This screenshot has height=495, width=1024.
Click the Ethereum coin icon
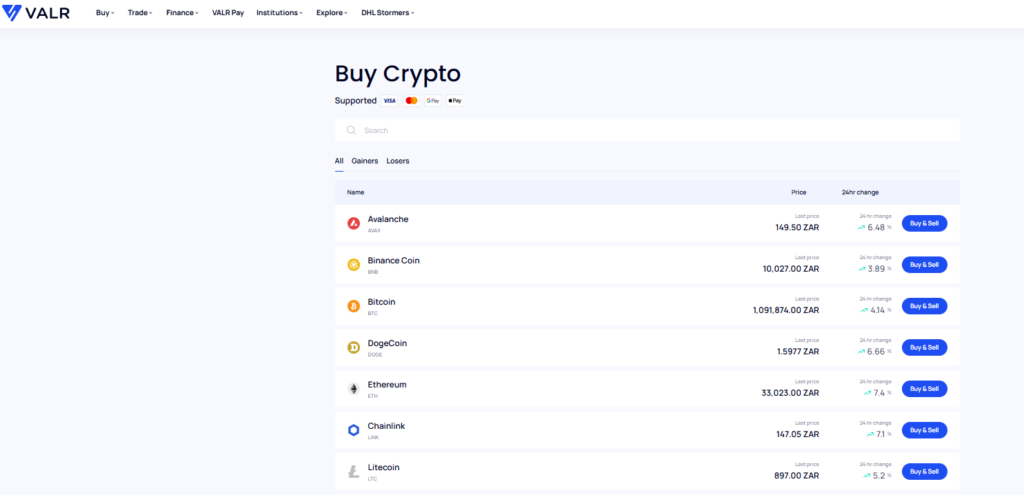click(353, 389)
